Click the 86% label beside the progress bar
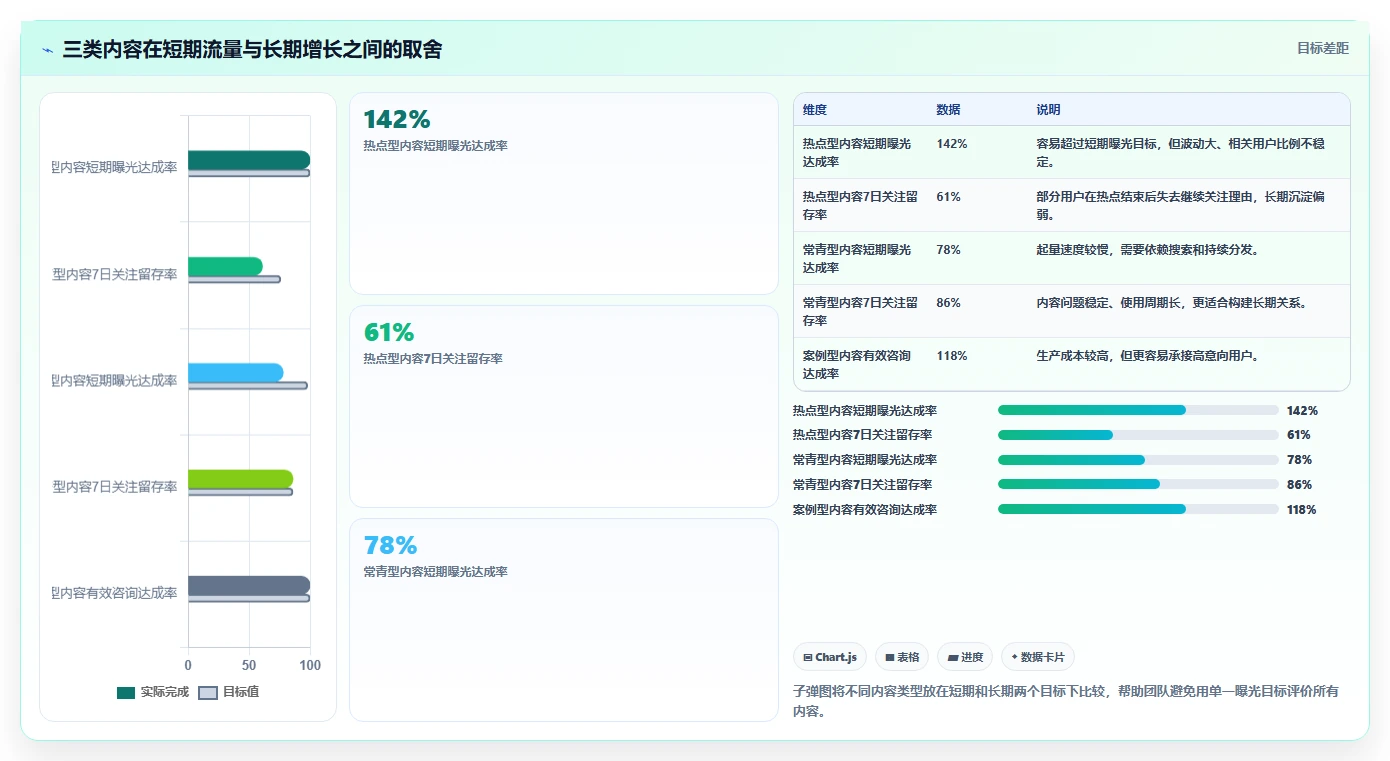Viewport: 1390px width, 761px height. coord(1299,485)
